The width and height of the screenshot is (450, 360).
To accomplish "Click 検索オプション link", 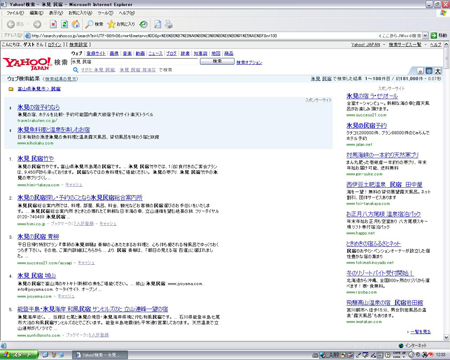I will point(249,62).
